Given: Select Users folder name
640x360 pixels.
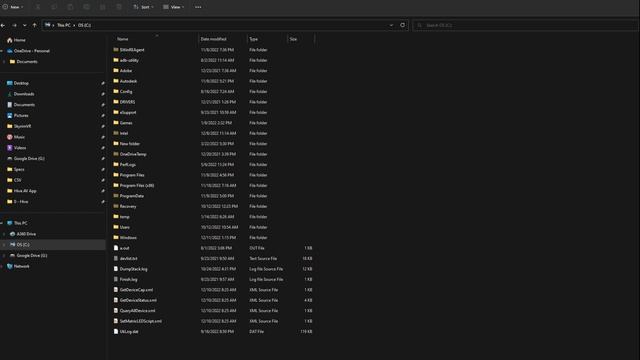Looking at the screenshot, I should pyautogui.click(x=124, y=227).
